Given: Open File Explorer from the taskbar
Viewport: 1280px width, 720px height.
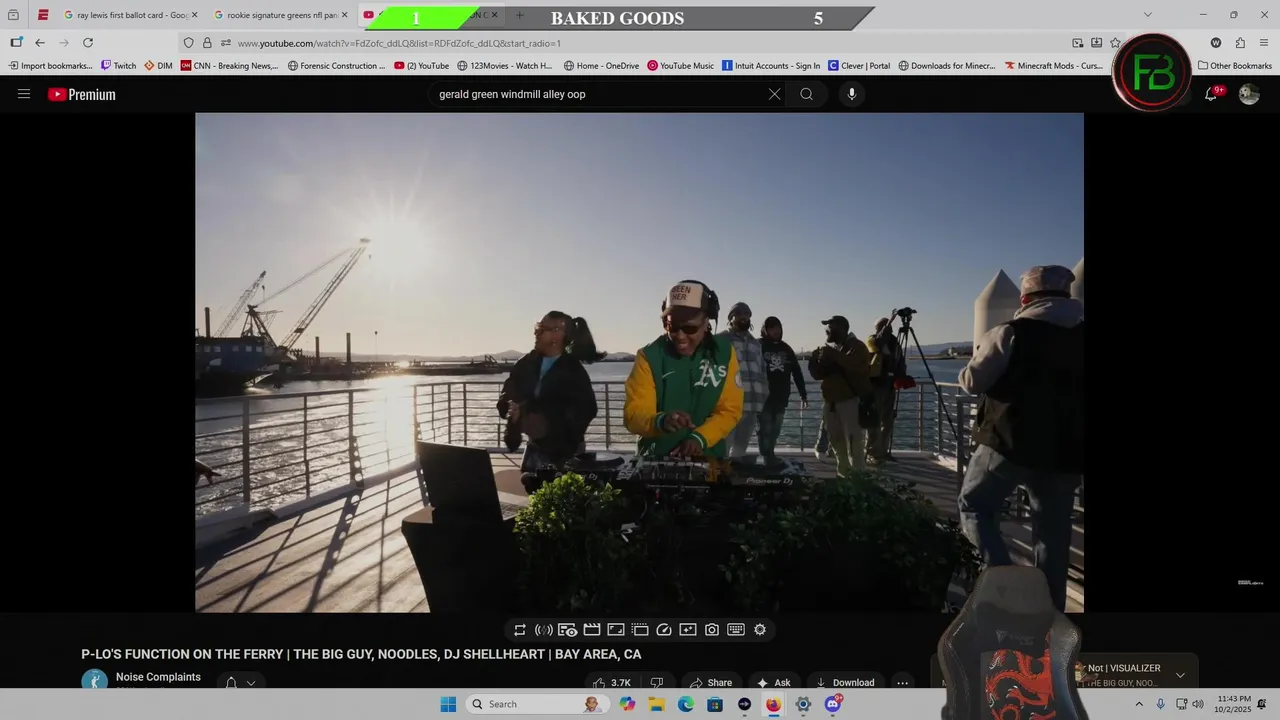Looking at the screenshot, I should 657,704.
